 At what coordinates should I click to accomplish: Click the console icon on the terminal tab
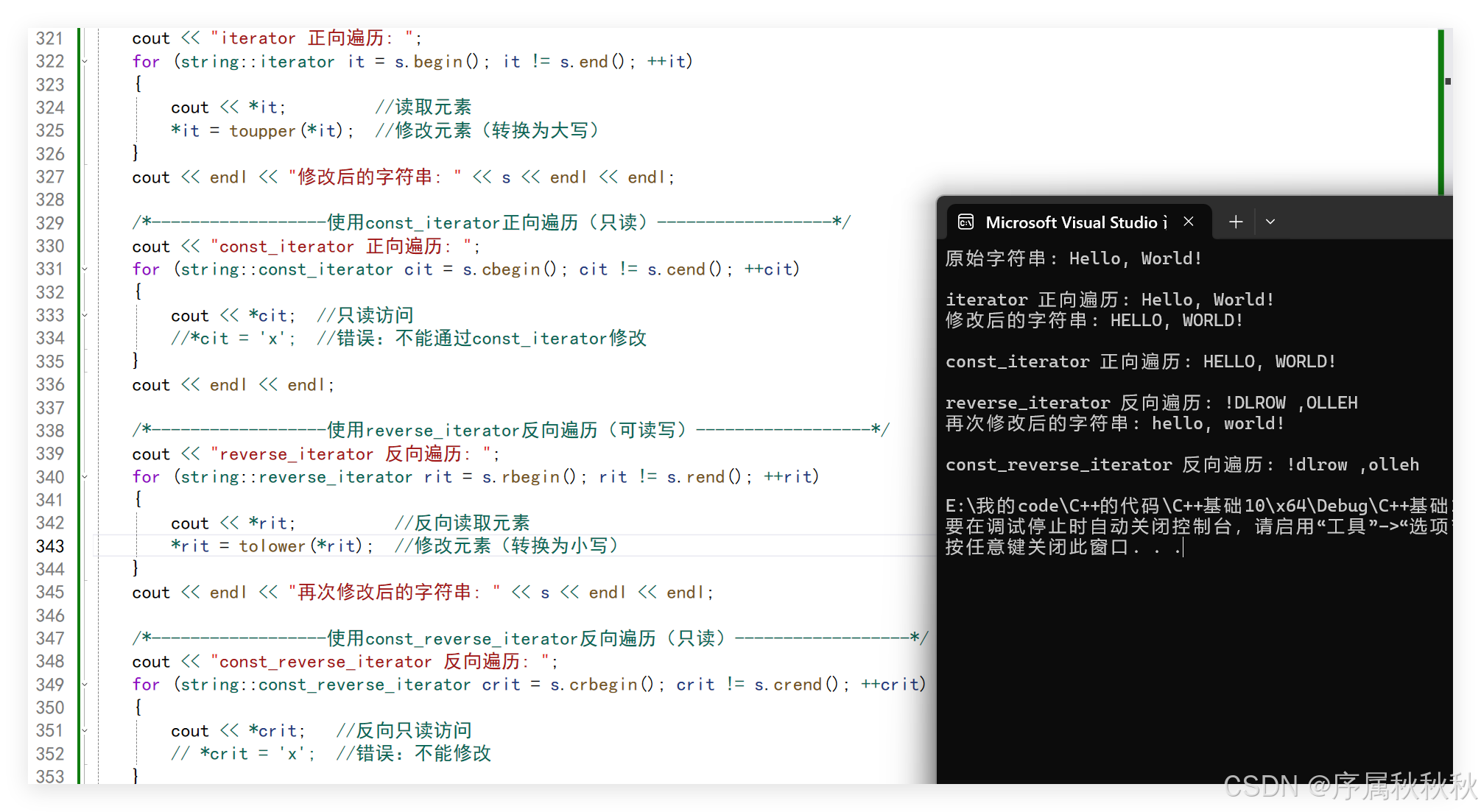click(x=965, y=222)
